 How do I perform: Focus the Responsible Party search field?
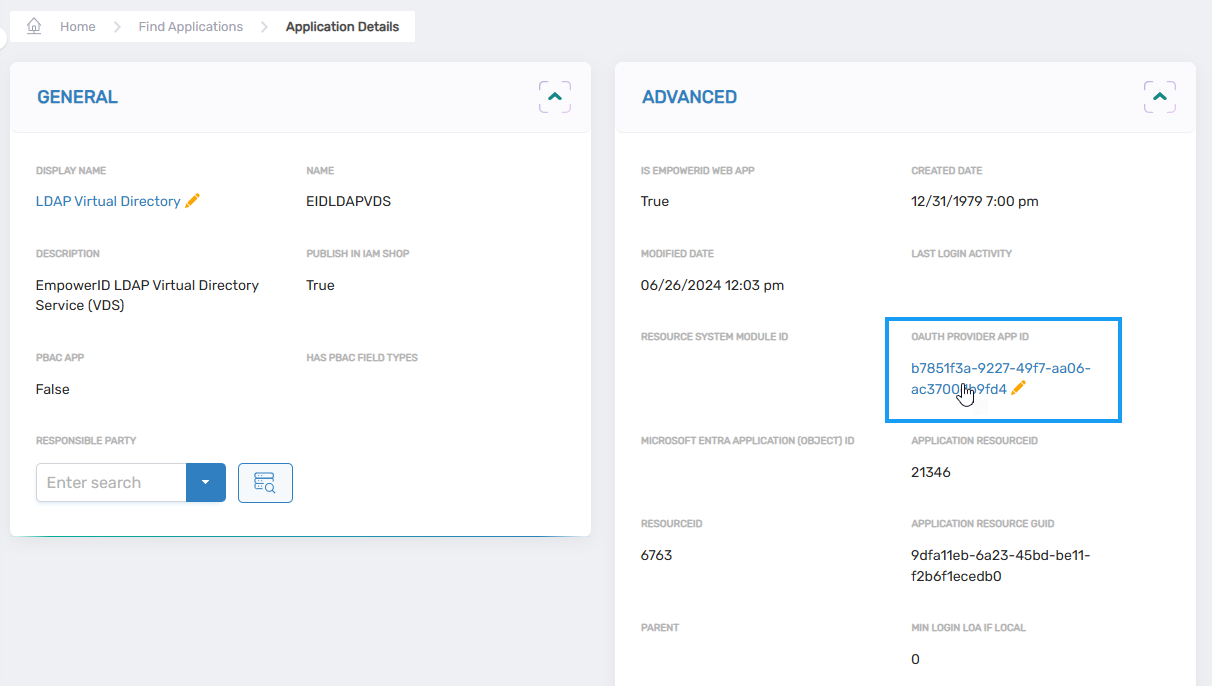point(111,483)
